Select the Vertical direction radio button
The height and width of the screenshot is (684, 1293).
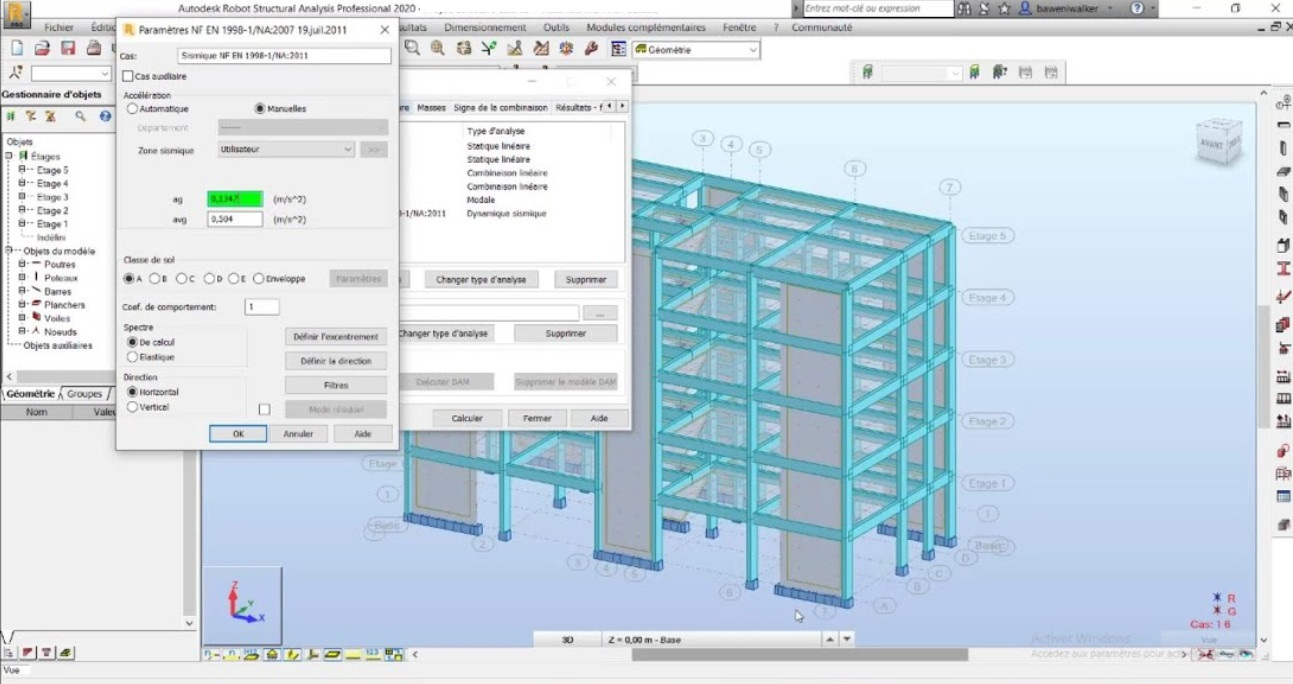(132, 407)
